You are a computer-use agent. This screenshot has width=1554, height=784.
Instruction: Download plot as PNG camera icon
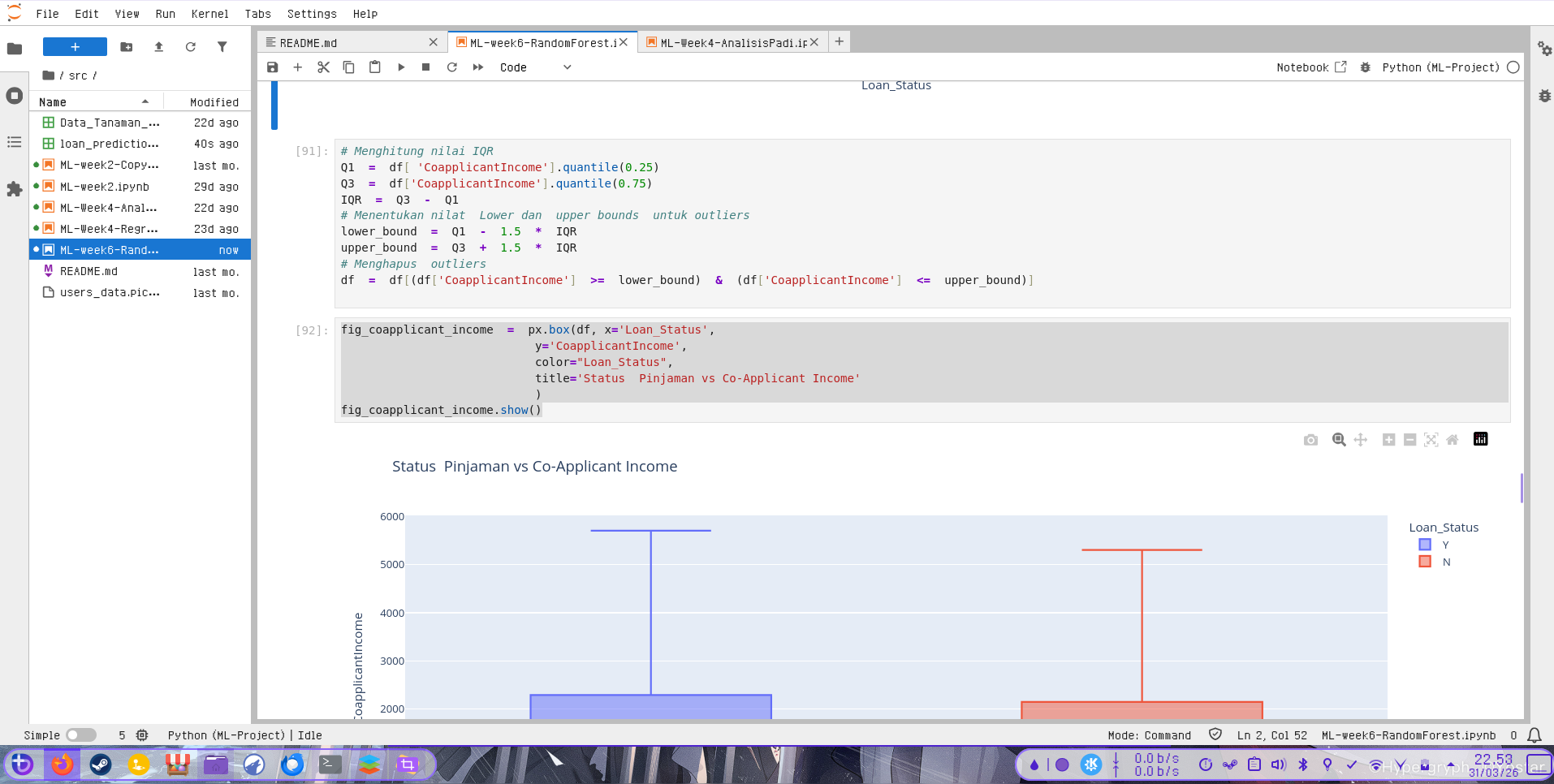[x=1310, y=440]
